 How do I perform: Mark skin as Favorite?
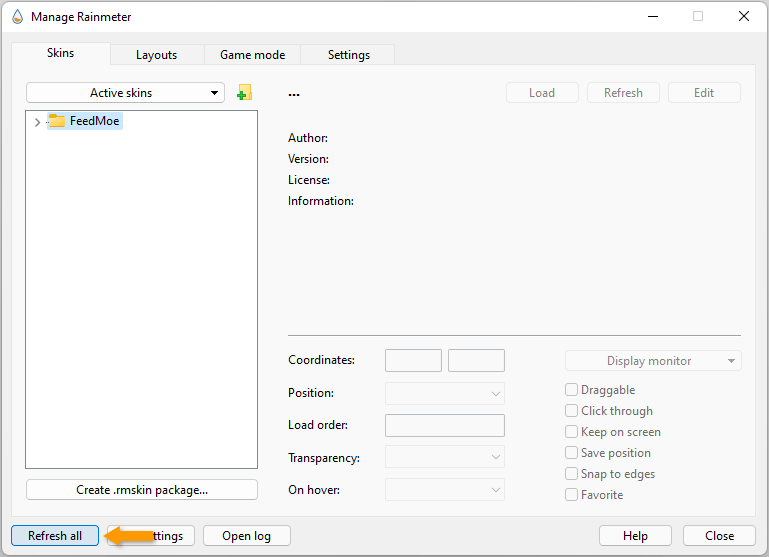point(571,495)
